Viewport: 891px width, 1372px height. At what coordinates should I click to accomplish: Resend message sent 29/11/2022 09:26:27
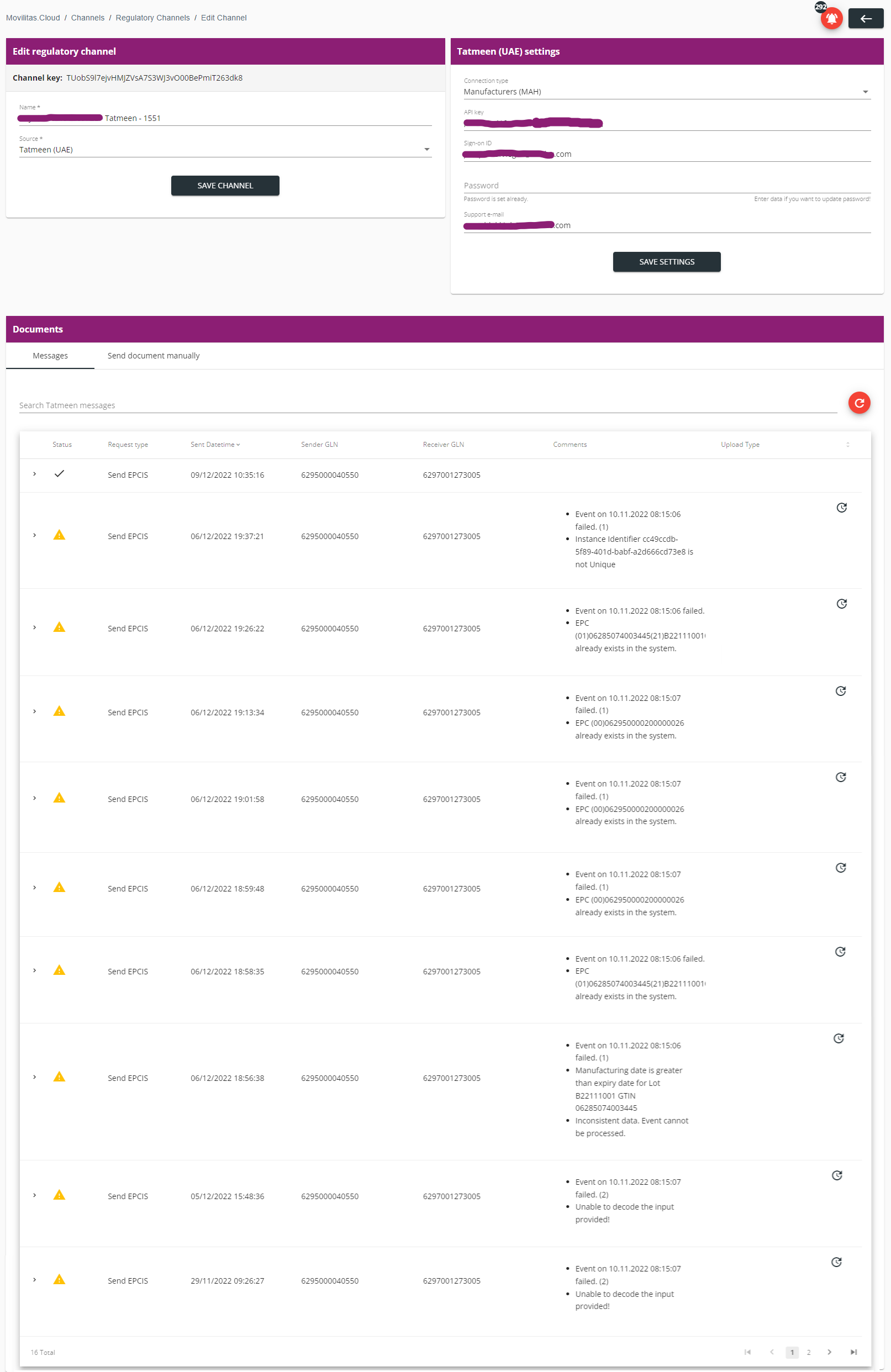tap(836, 1262)
